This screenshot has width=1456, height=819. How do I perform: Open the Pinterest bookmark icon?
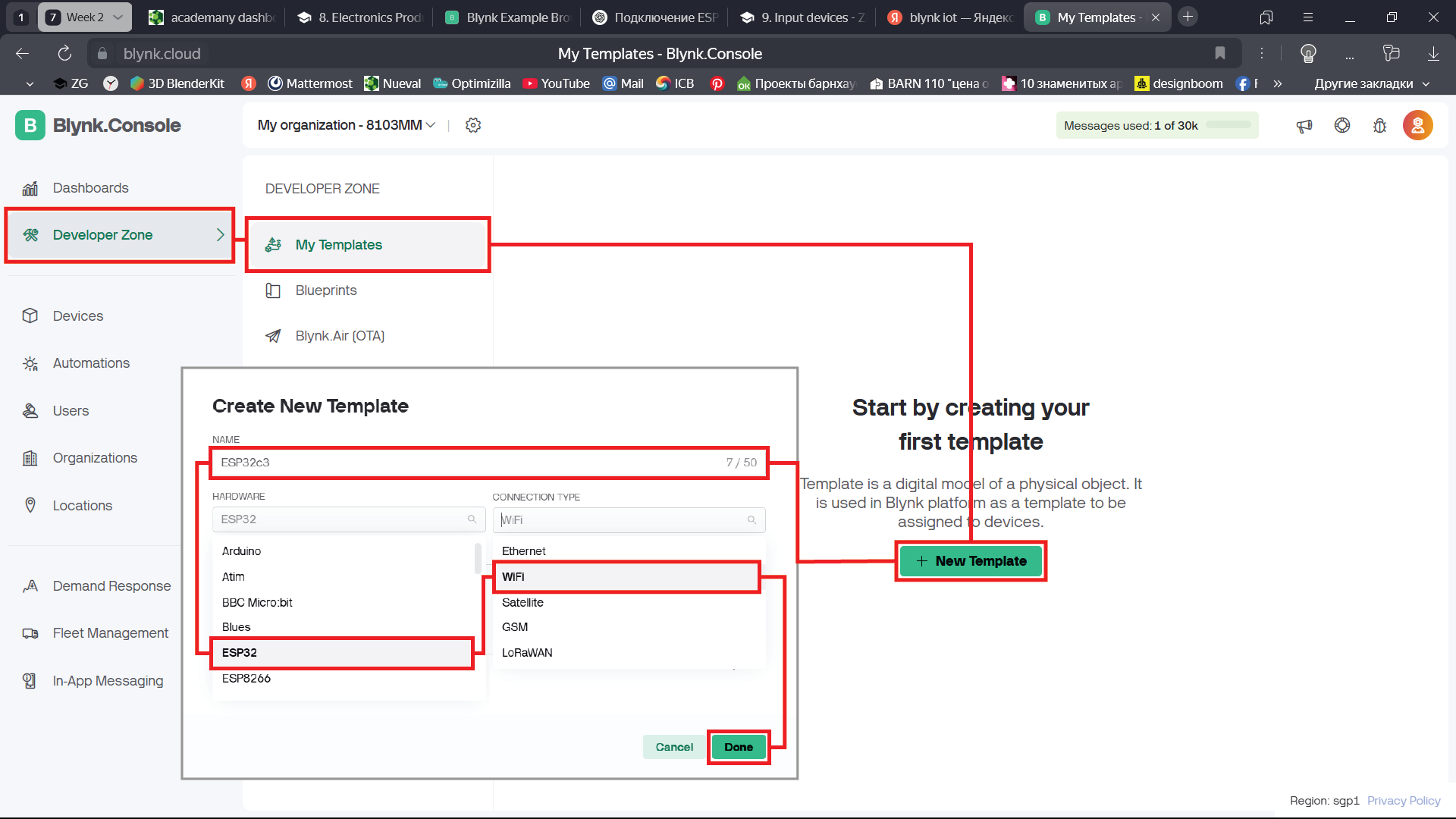[x=717, y=83]
